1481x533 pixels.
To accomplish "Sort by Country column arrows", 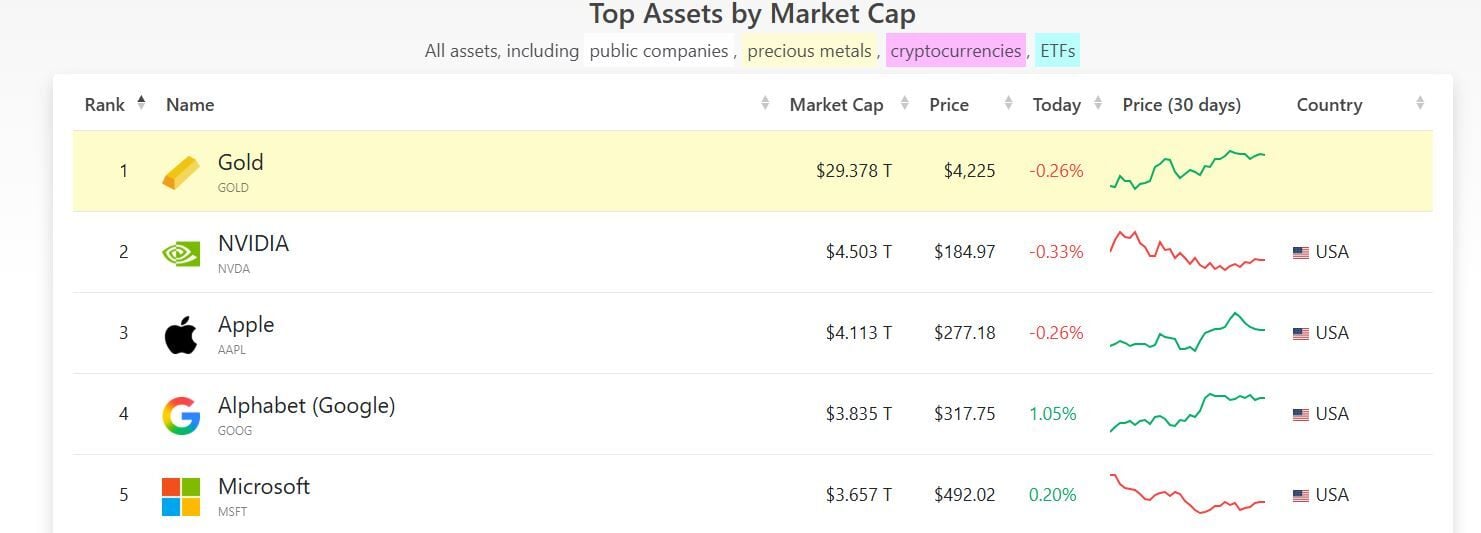I will [x=1420, y=103].
